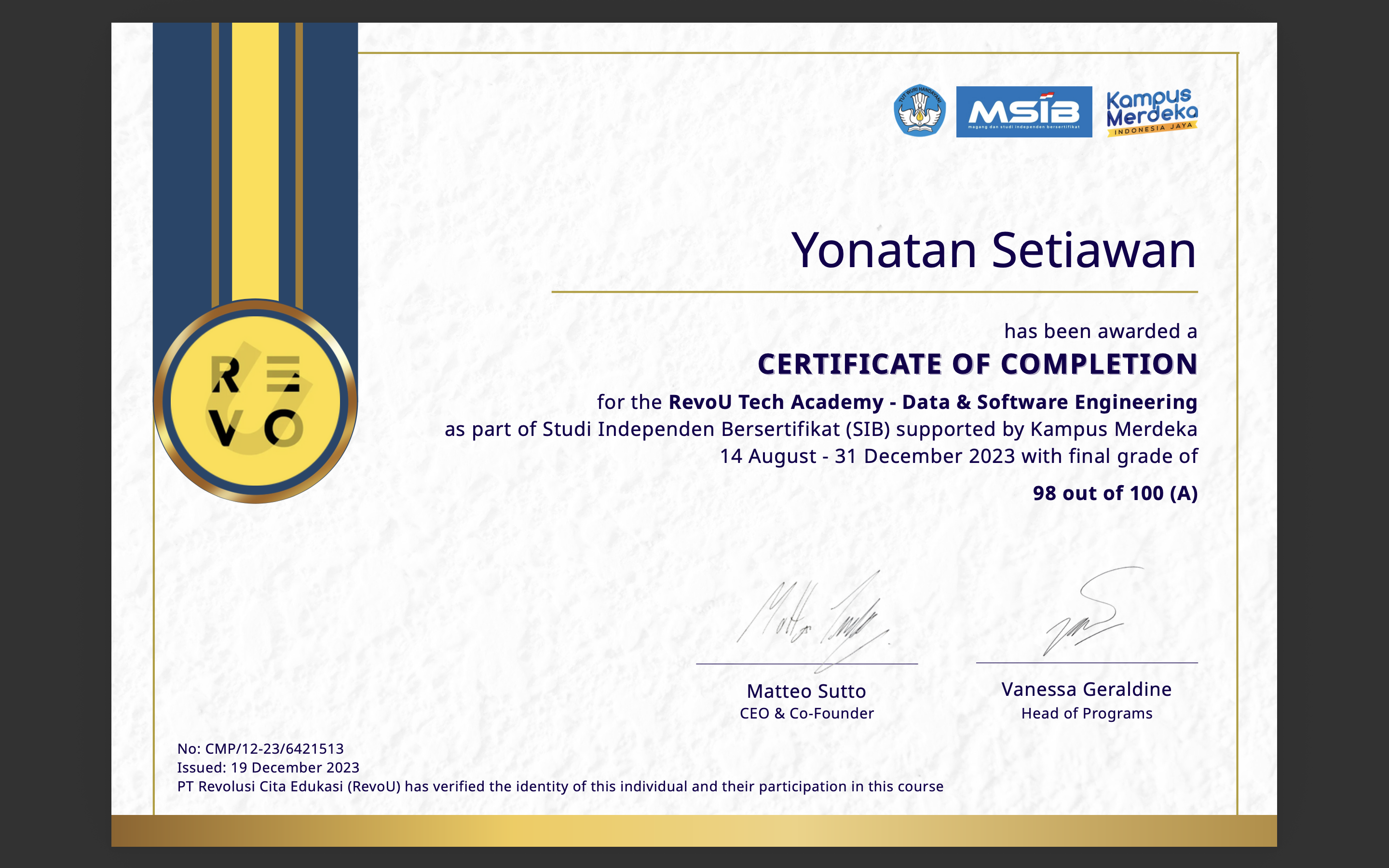Click the Studi Independen Bersertifikat line
Screen dimensions: 1389x868
[x=821, y=429]
